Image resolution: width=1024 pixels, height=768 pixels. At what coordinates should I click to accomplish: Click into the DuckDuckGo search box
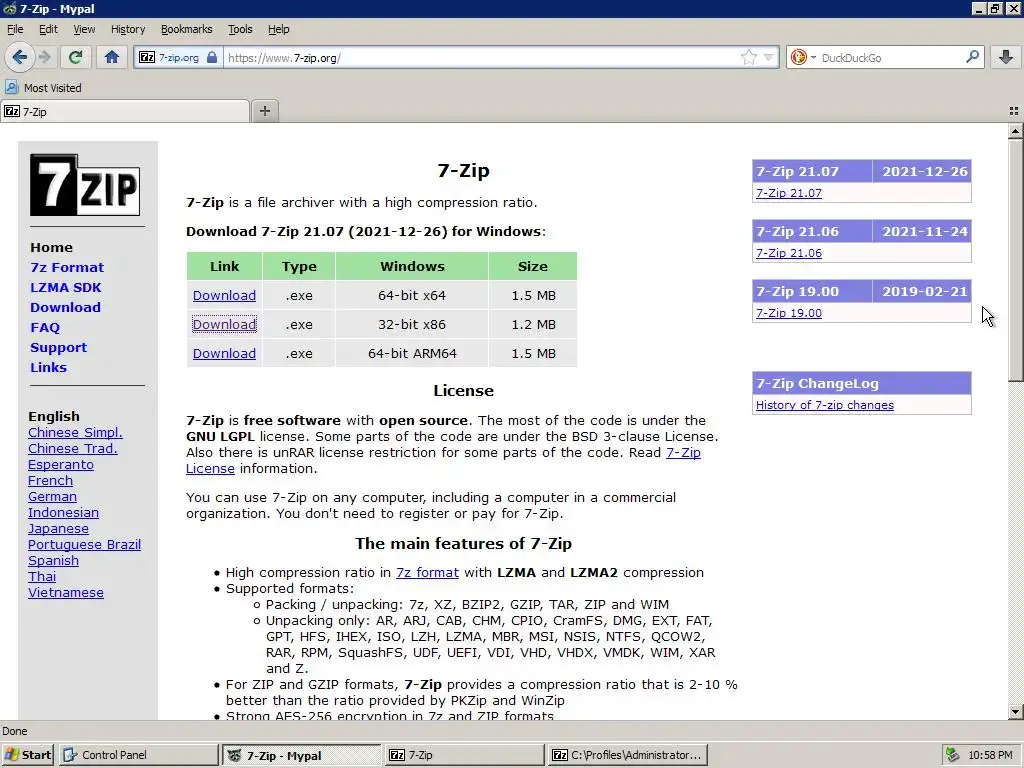pyautogui.click(x=889, y=57)
